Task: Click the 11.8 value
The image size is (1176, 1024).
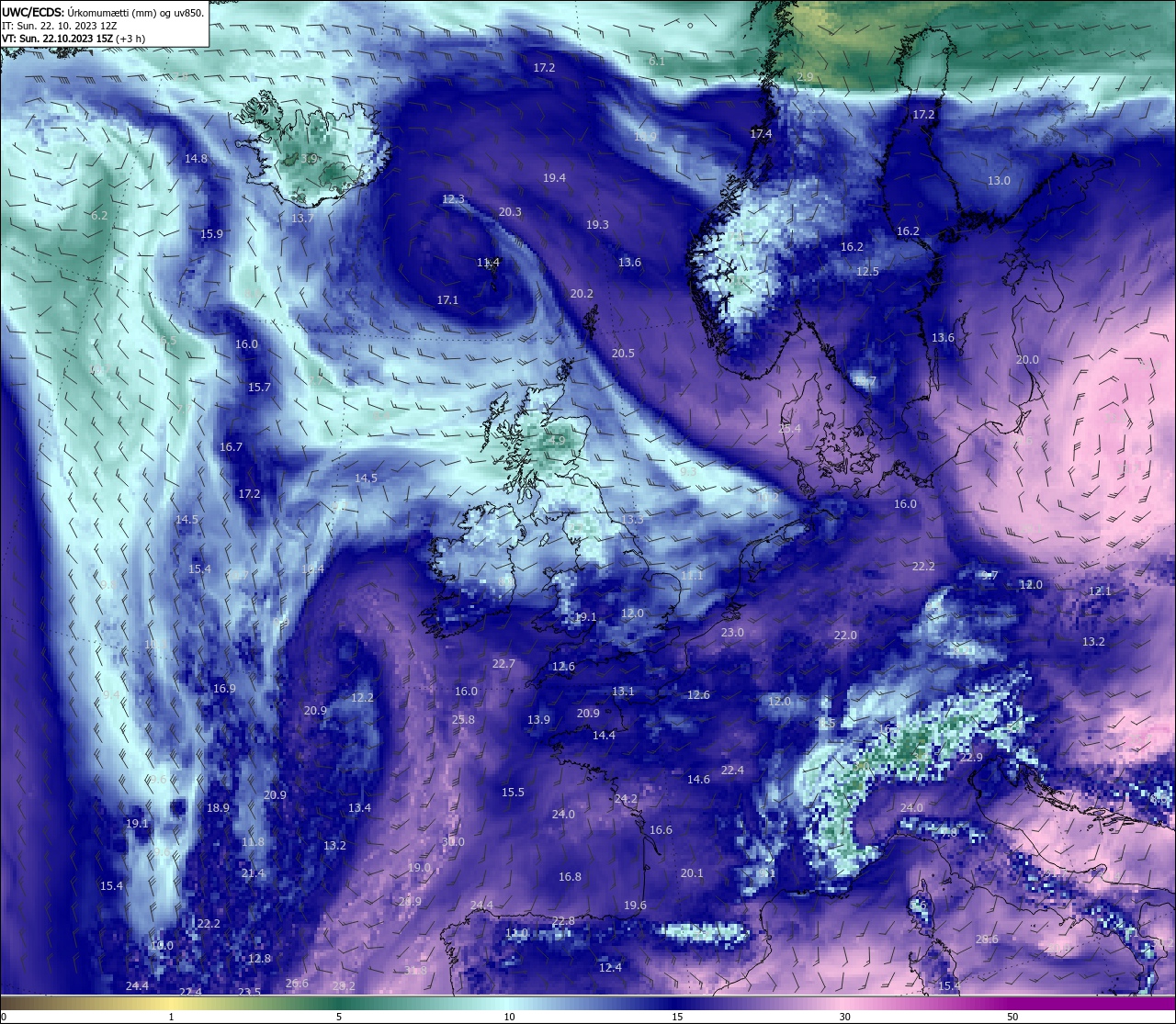Action: click(x=253, y=842)
